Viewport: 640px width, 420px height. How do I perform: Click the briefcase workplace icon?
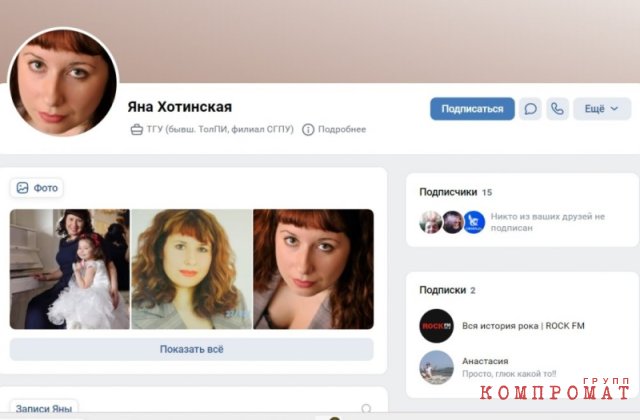136,130
